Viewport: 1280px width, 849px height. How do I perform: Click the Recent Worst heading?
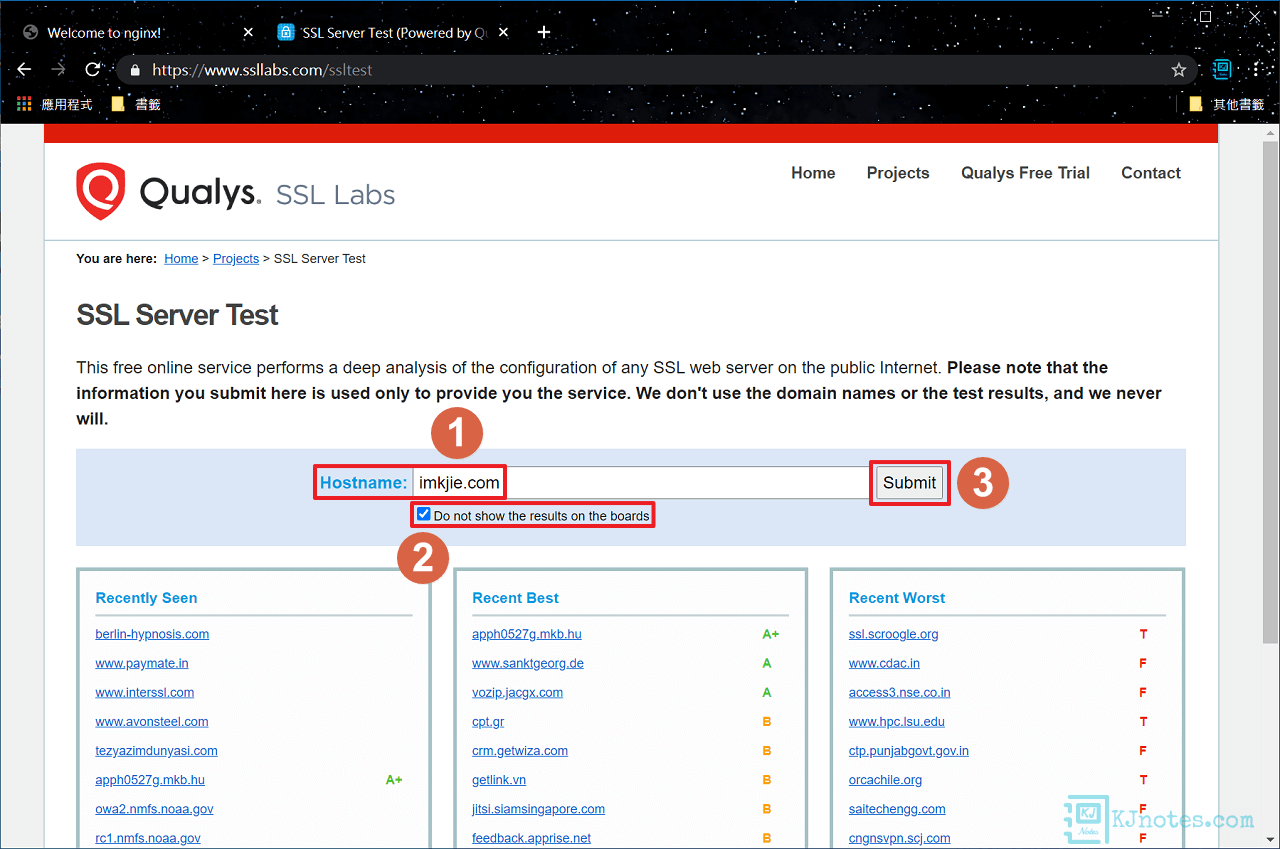coord(897,598)
